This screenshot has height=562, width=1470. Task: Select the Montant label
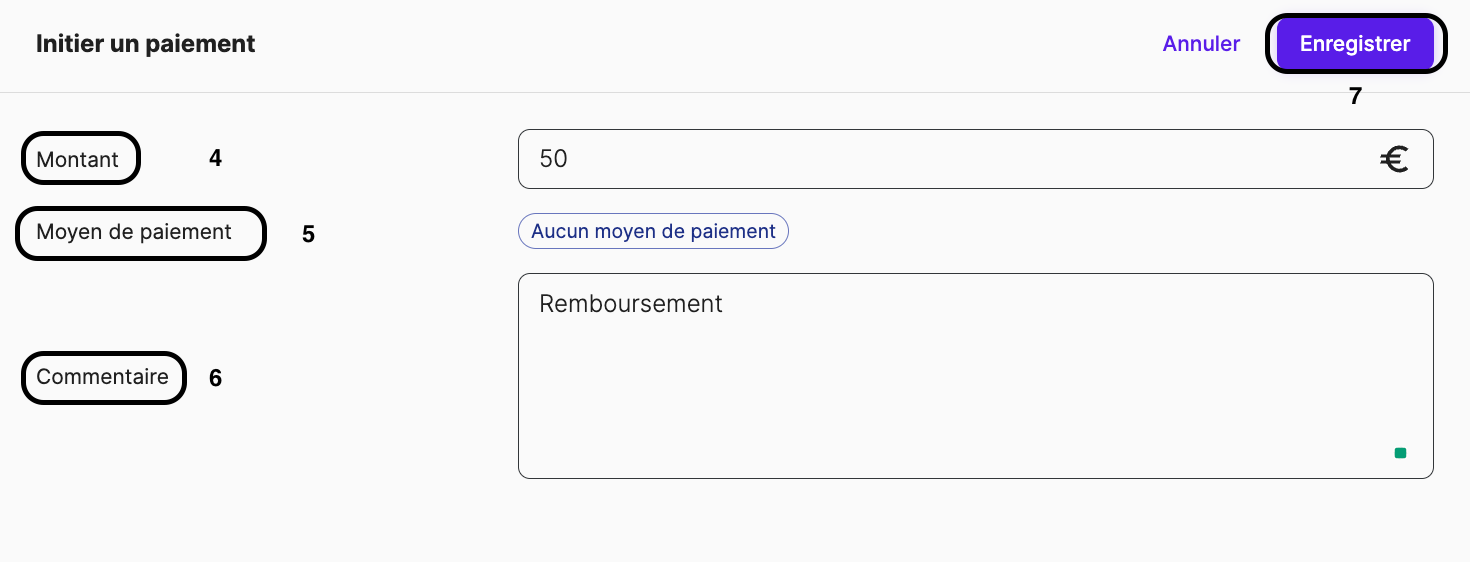(77, 159)
